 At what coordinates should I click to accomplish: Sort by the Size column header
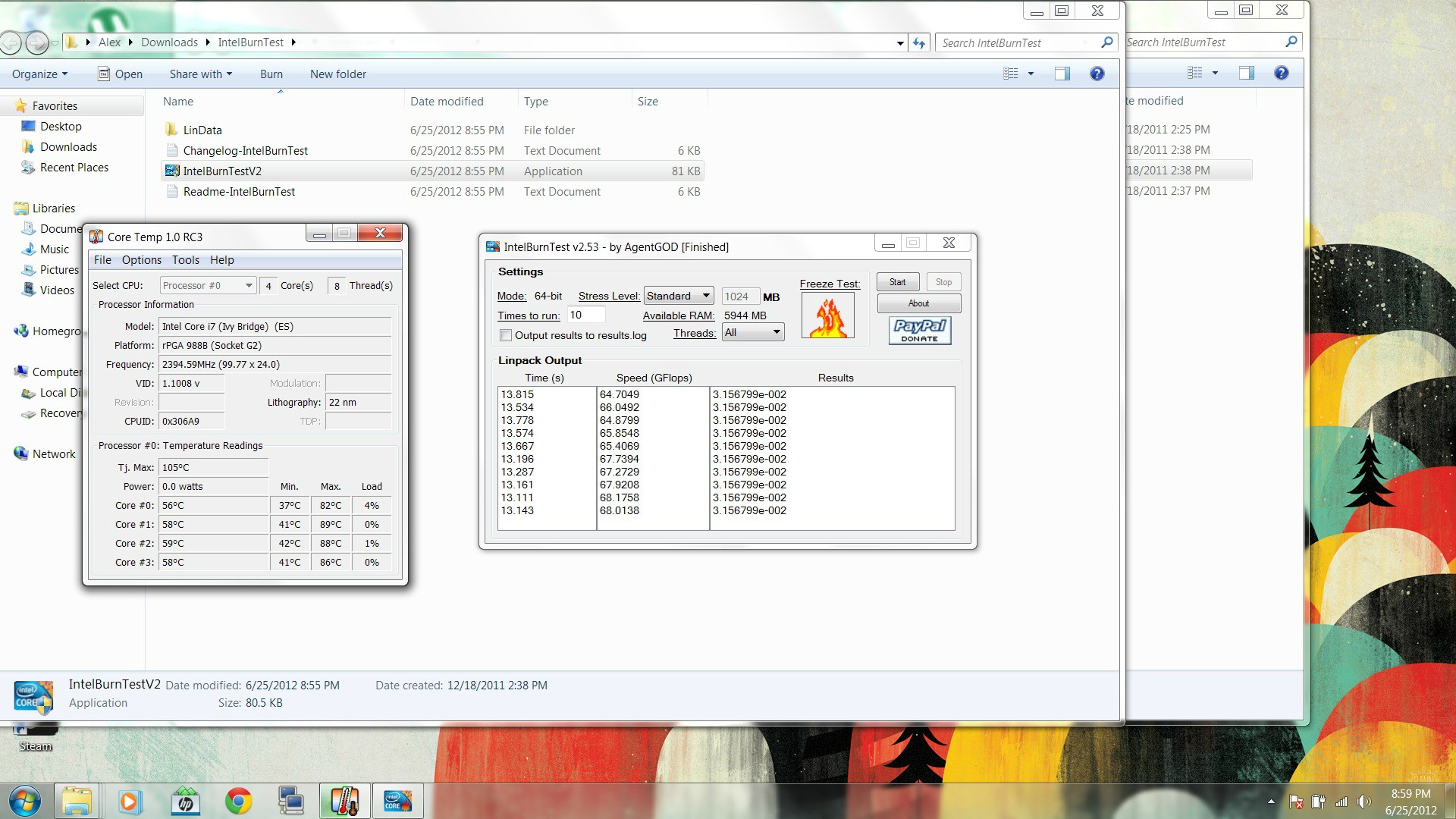(x=648, y=102)
